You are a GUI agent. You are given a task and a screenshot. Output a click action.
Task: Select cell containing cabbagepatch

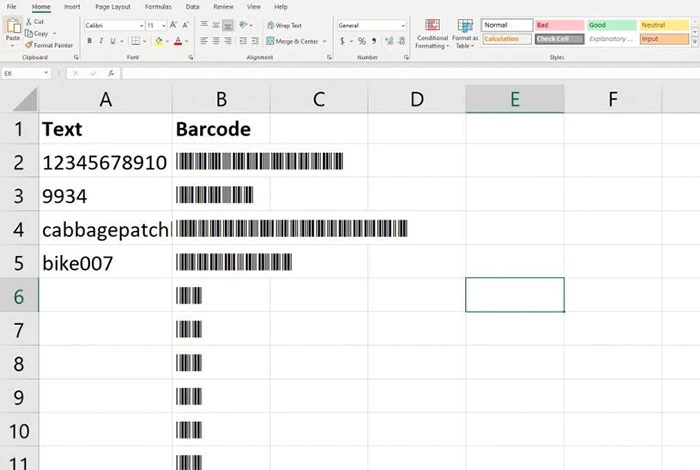(105, 228)
